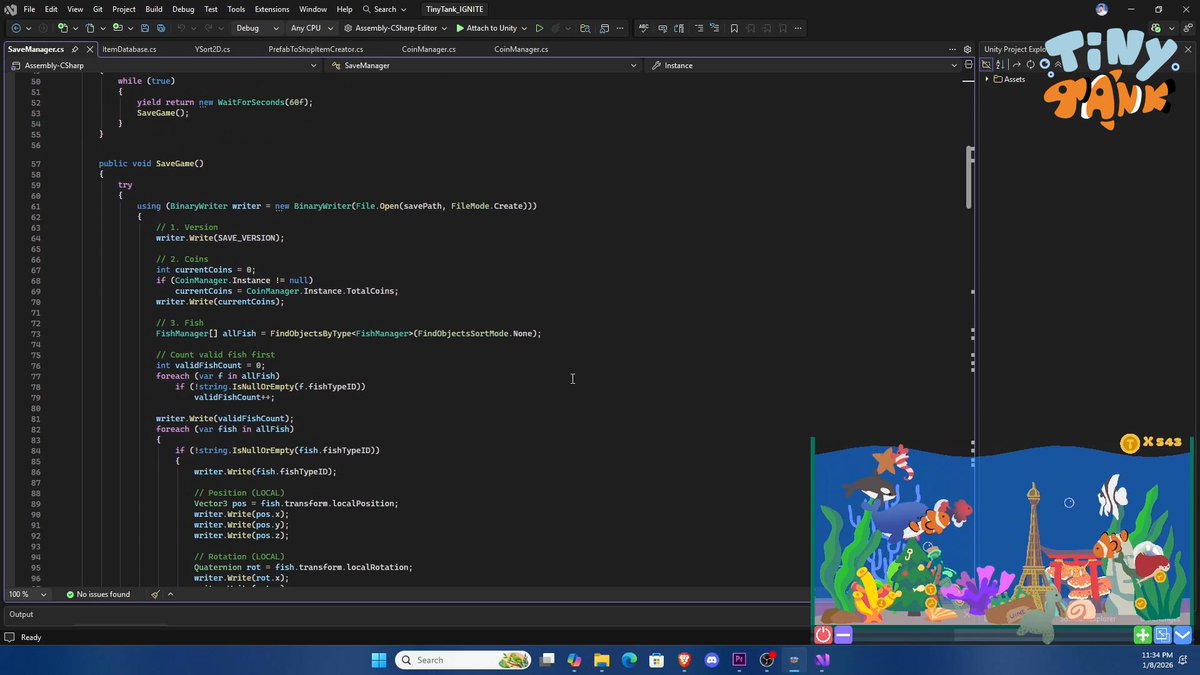Open the editor settings gear icon
Viewport: 1200px width, 675px height.
(967, 49)
